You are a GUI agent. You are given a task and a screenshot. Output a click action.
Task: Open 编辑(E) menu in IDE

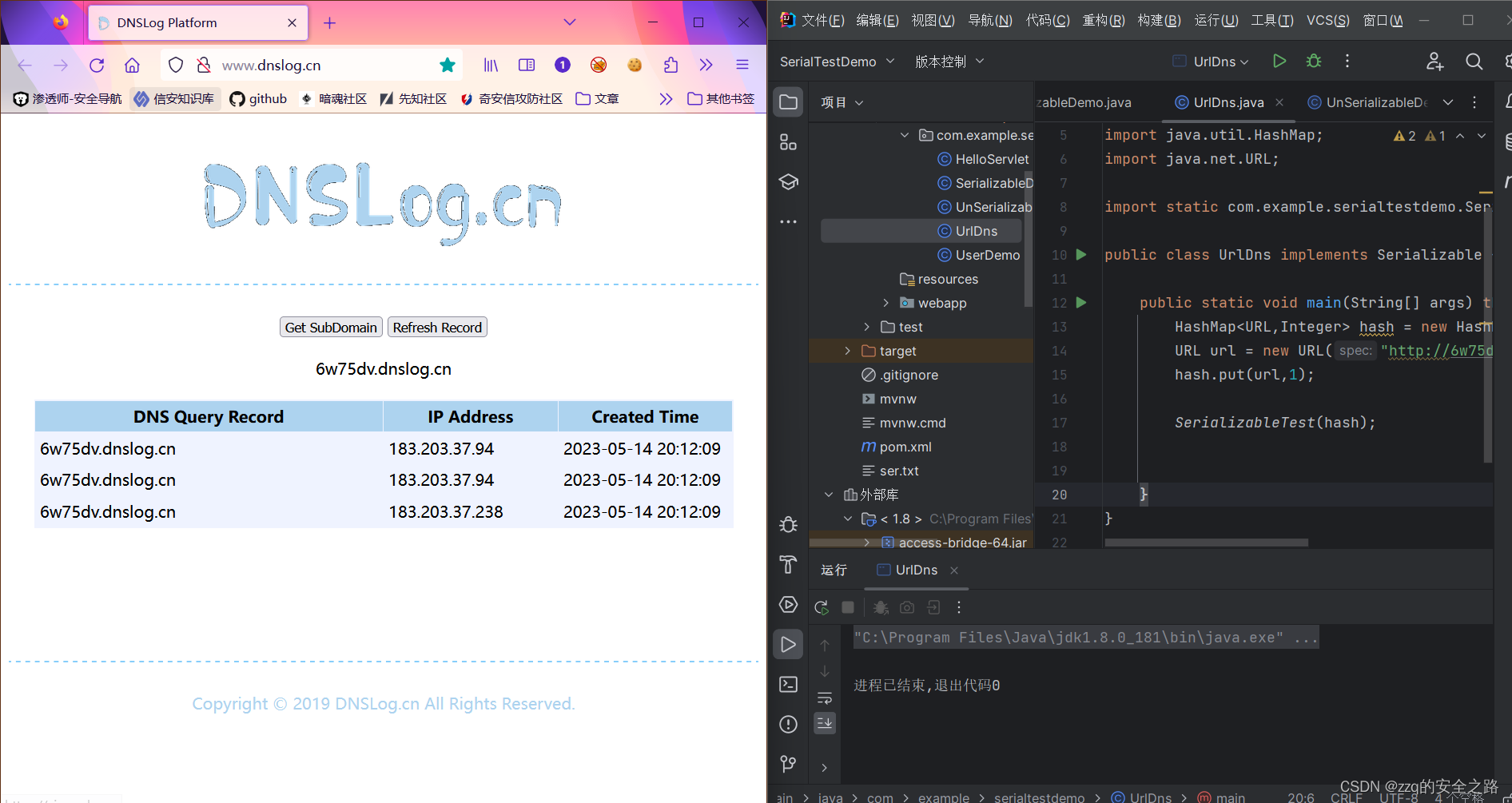point(877,21)
